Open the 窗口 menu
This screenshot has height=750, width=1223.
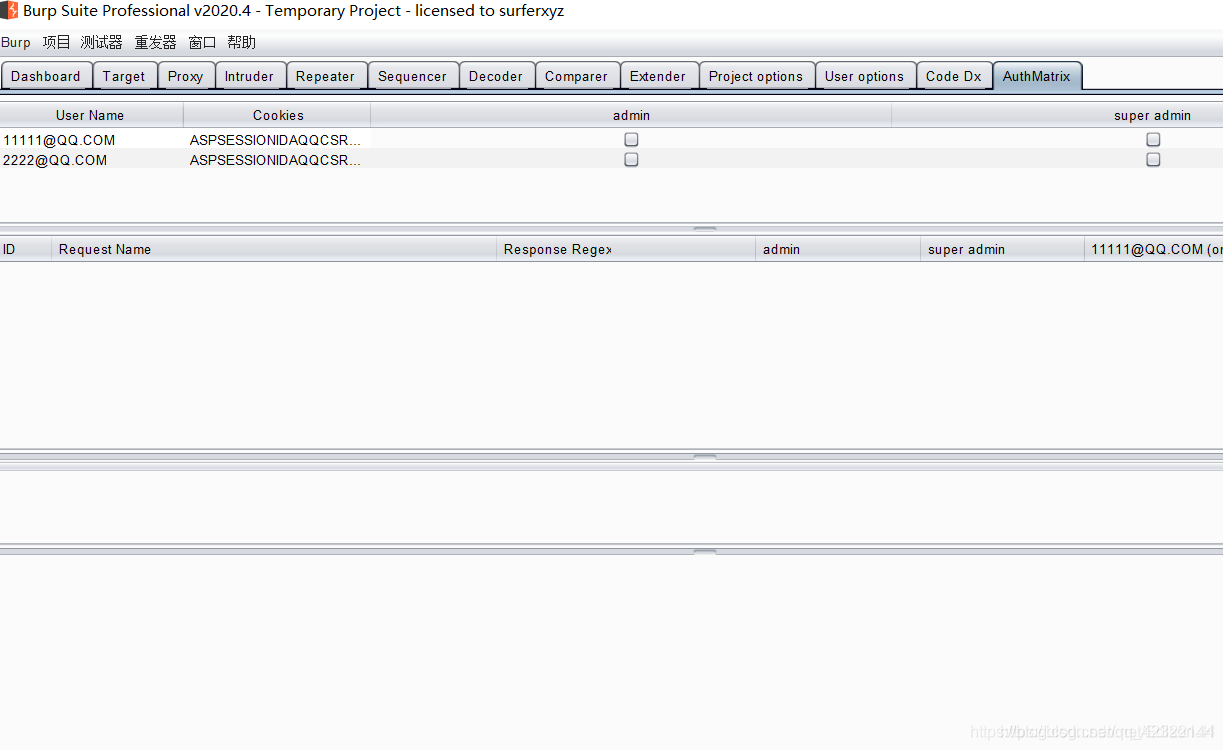point(202,42)
